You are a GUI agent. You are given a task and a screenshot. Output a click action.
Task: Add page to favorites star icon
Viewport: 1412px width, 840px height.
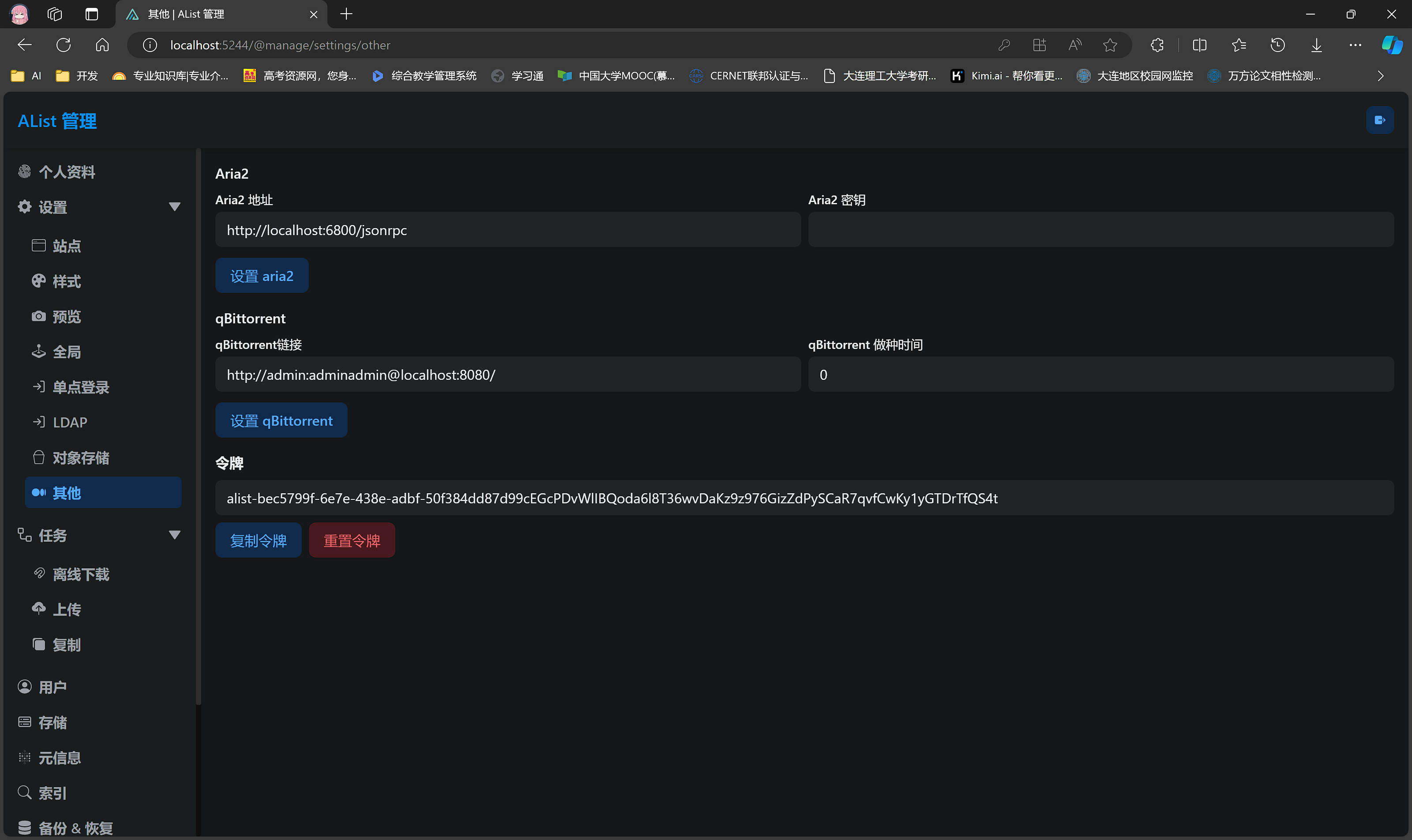point(1110,45)
